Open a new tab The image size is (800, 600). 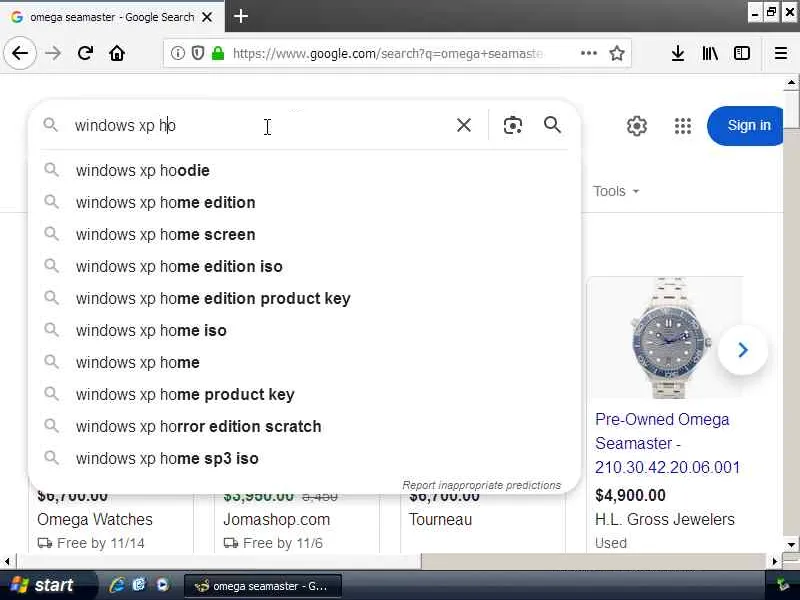pos(241,16)
